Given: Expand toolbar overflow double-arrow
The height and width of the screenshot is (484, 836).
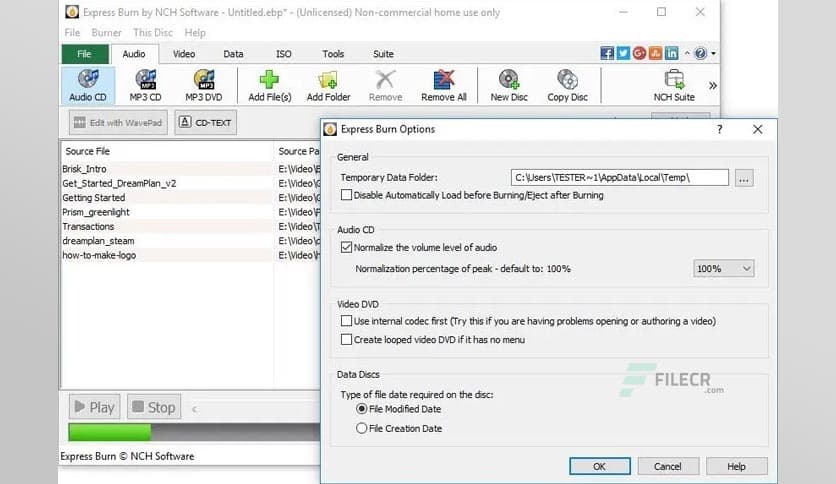Looking at the screenshot, I should click(x=712, y=85).
